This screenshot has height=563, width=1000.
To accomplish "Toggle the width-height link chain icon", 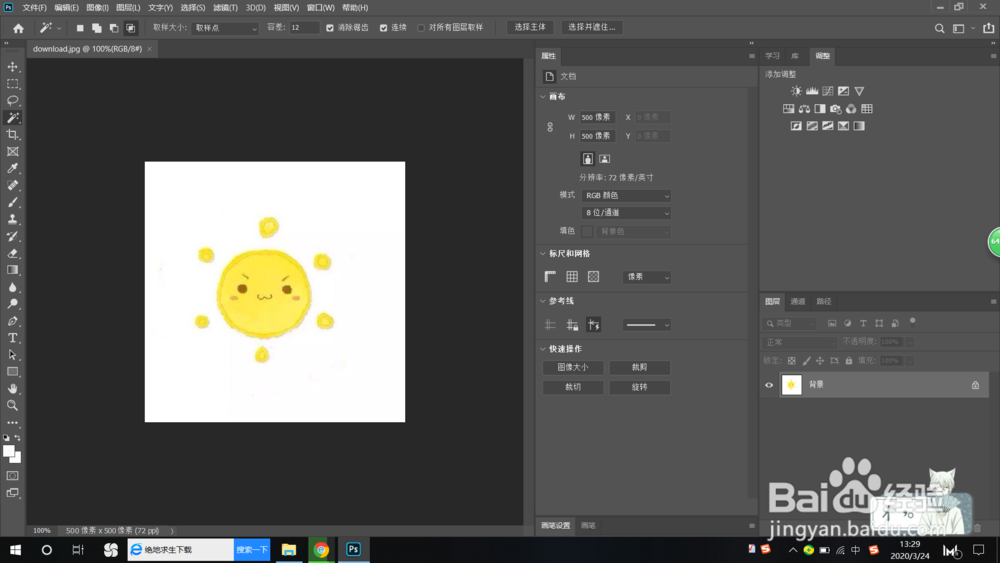I will pos(550,127).
